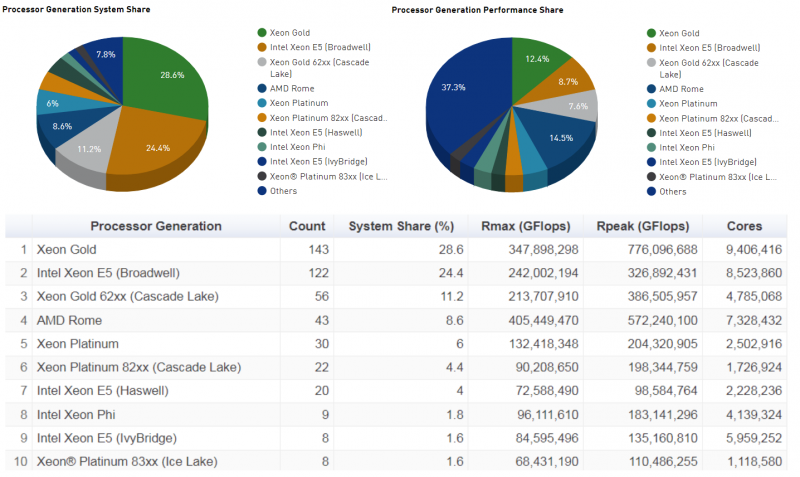Select the Xeon Gold table row name

pyautogui.click(x=66, y=249)
